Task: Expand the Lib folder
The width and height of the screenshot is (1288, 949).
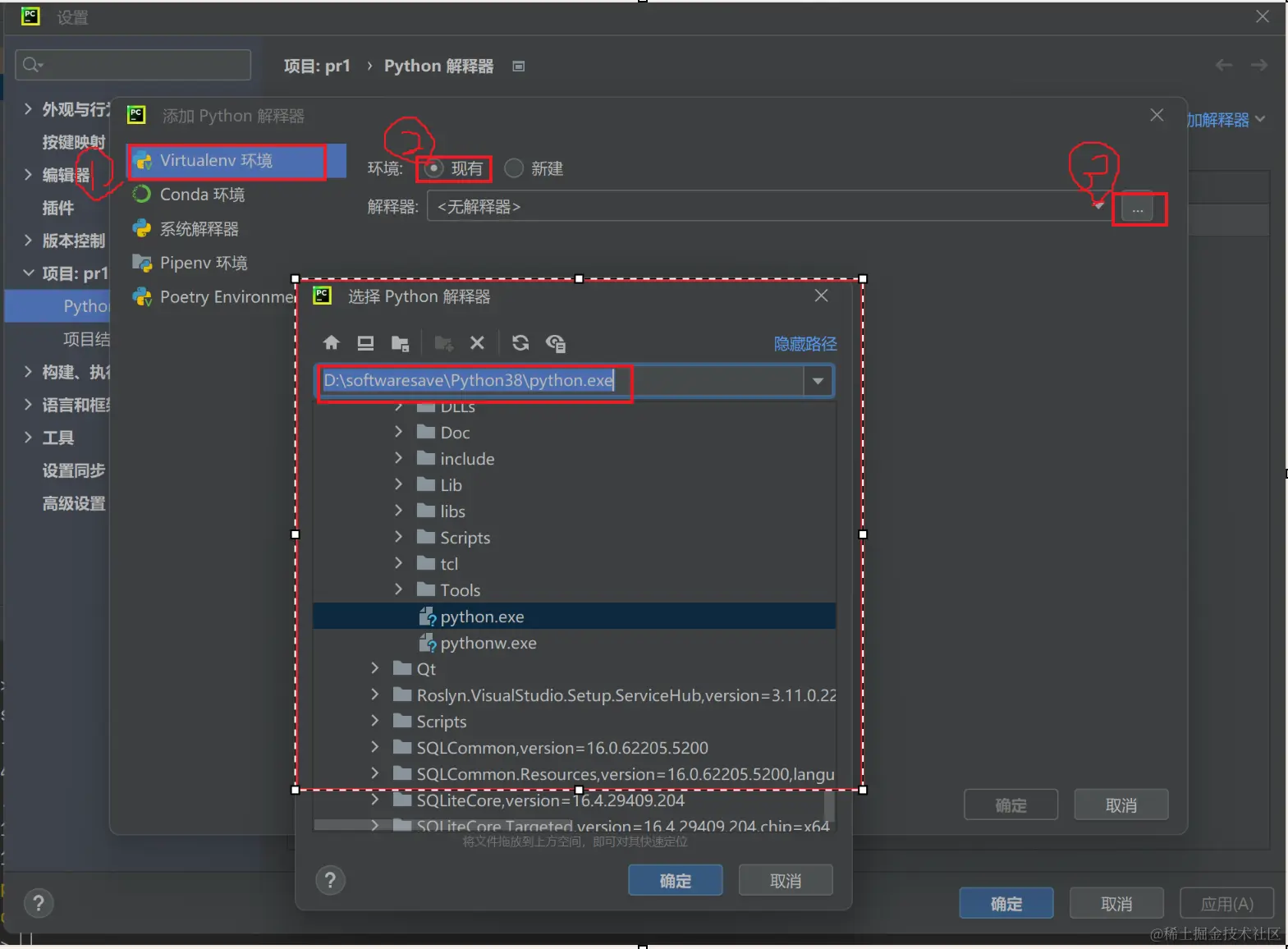Action: (399, 484)
